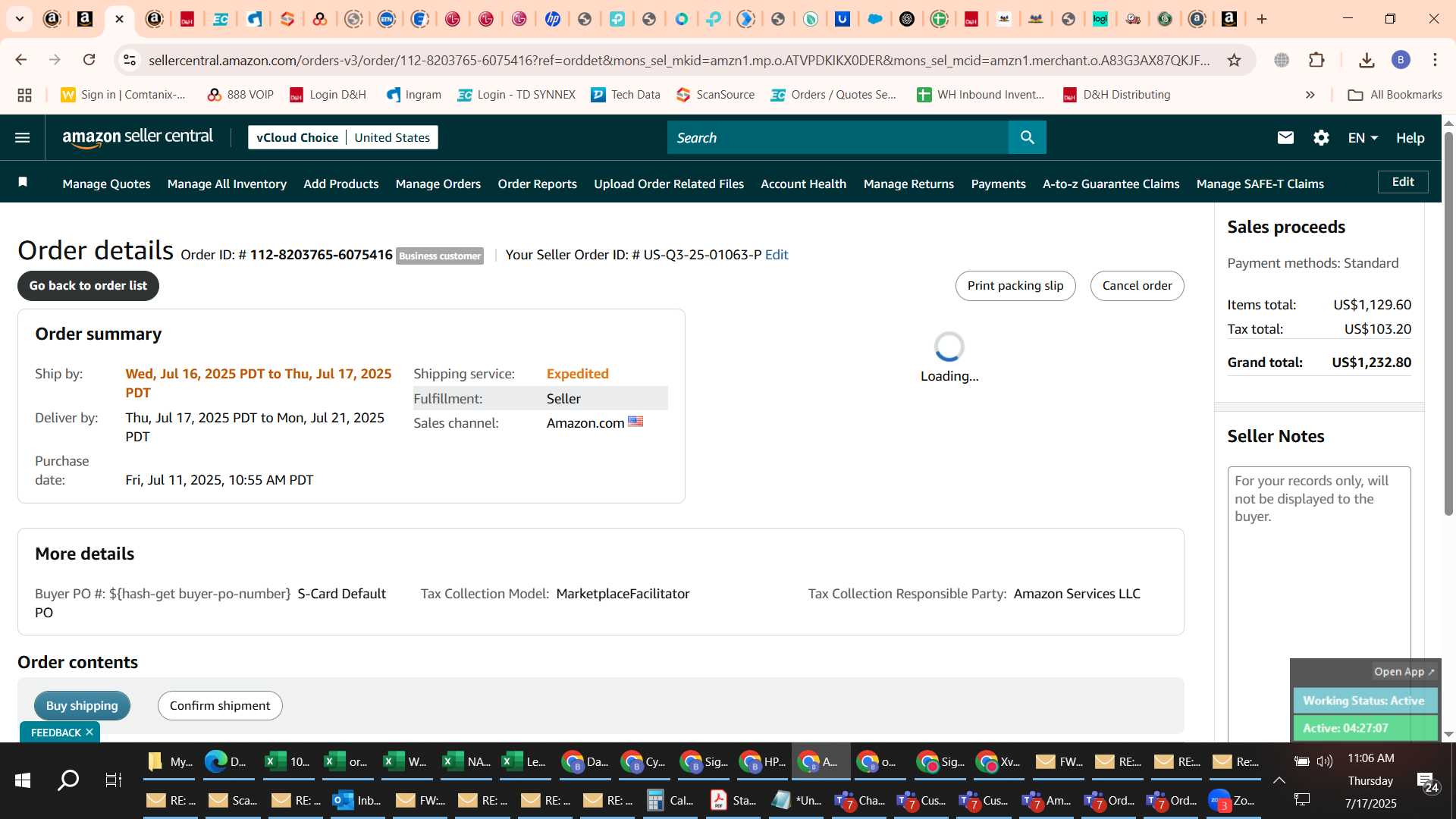Go to the Payments menu item
This screenshot has height=819, width=1456.
(998, 184)
